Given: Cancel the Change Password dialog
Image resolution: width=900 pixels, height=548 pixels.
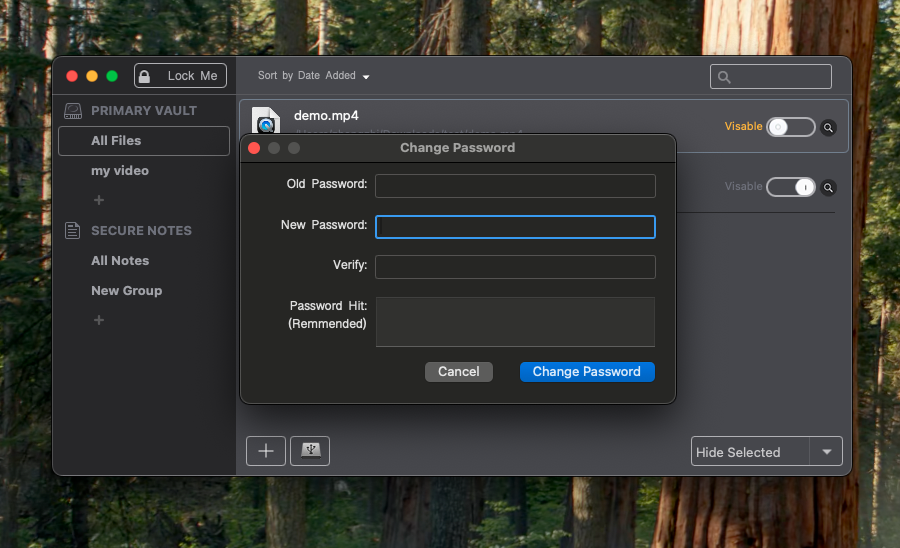Looking at the screenshot, I should [459, 372].
